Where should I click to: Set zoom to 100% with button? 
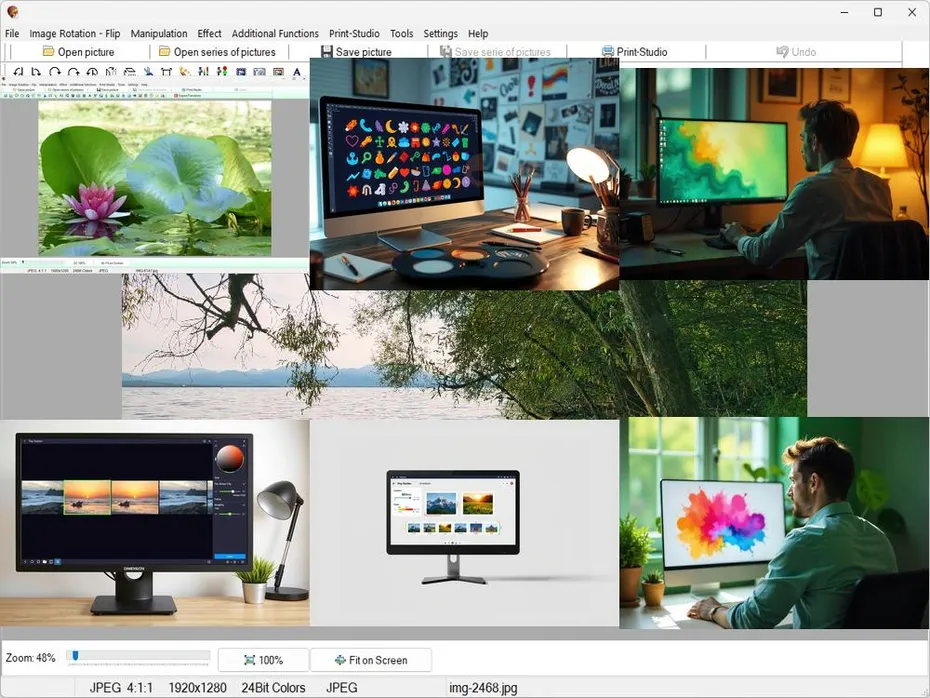pyautogui.click(x=263, y=660)
